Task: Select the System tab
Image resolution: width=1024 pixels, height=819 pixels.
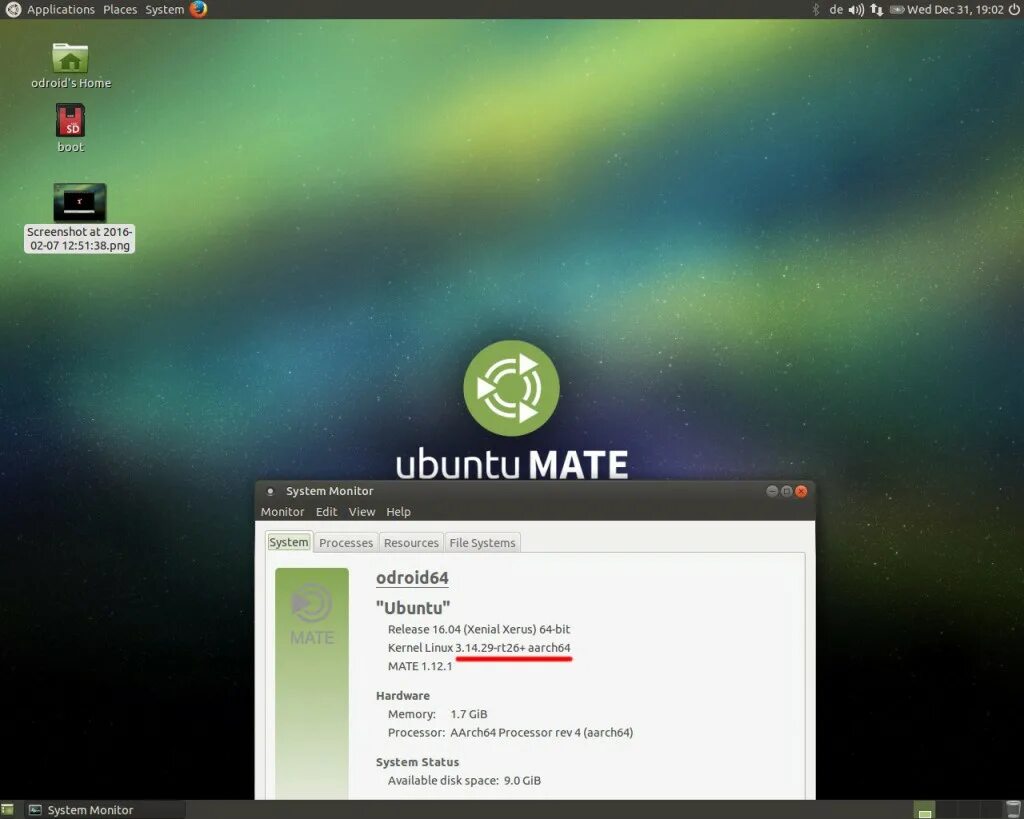Action: click(289, 542)
